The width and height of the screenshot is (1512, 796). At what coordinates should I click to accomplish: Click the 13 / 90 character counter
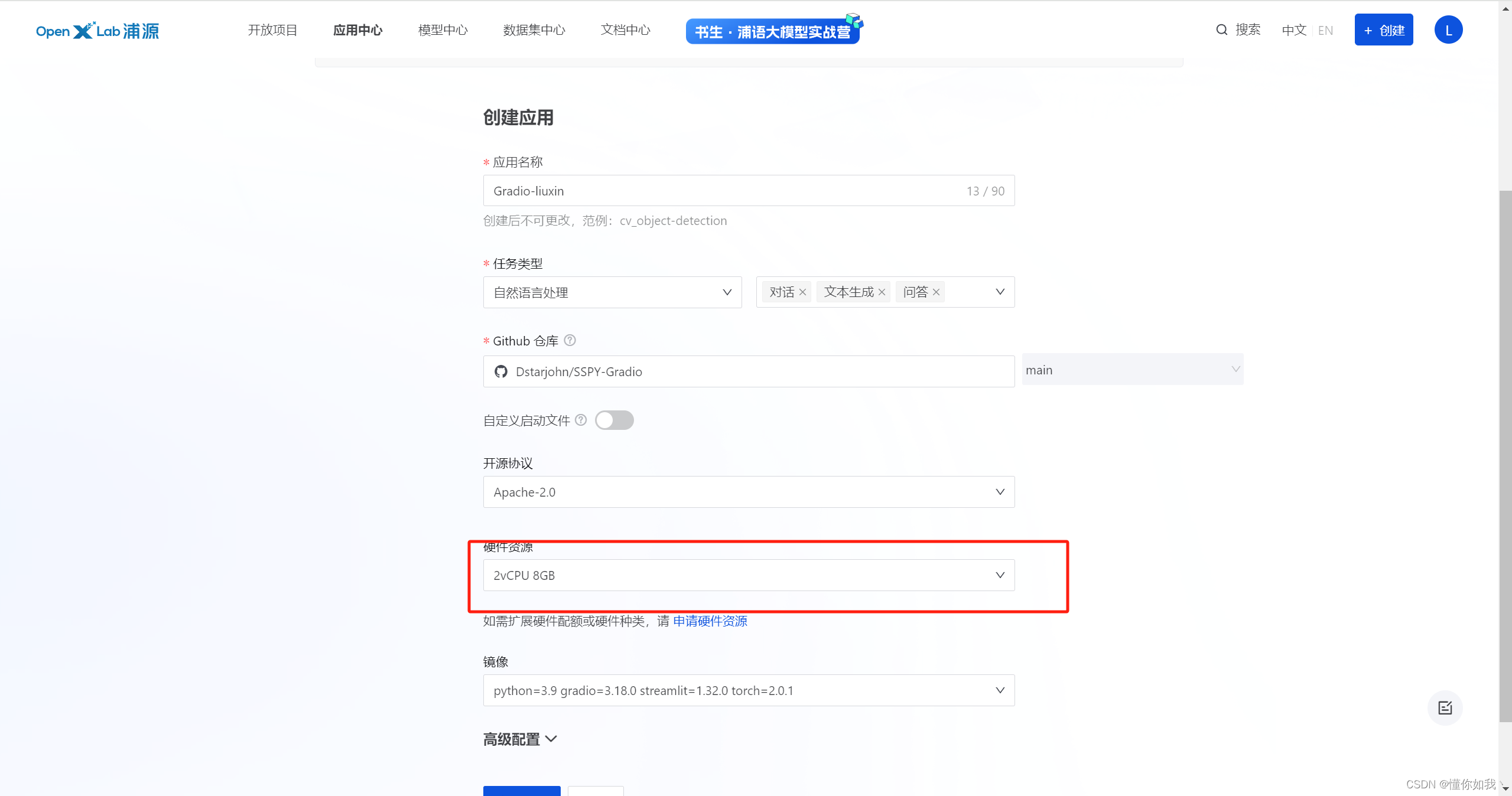pyautogui.click(x=985, y=191)
